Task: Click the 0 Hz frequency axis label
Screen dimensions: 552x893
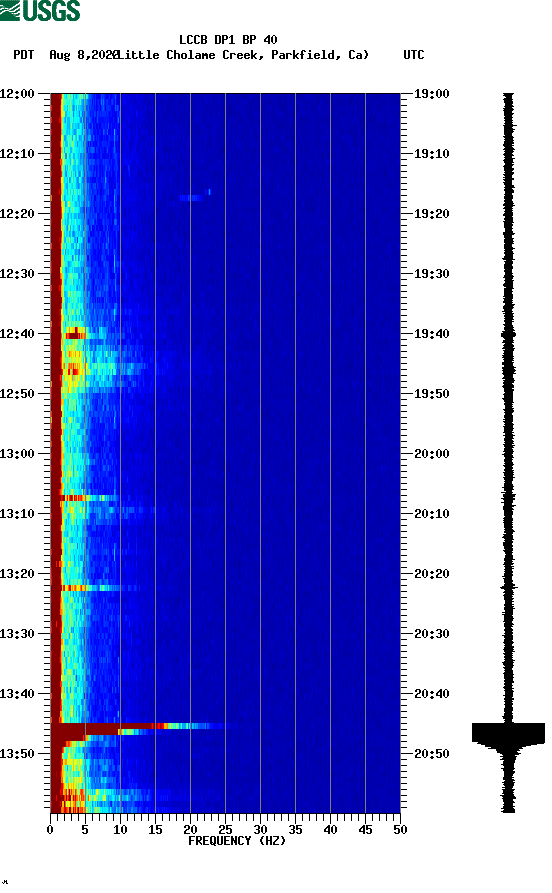Action: coord(50,830)
